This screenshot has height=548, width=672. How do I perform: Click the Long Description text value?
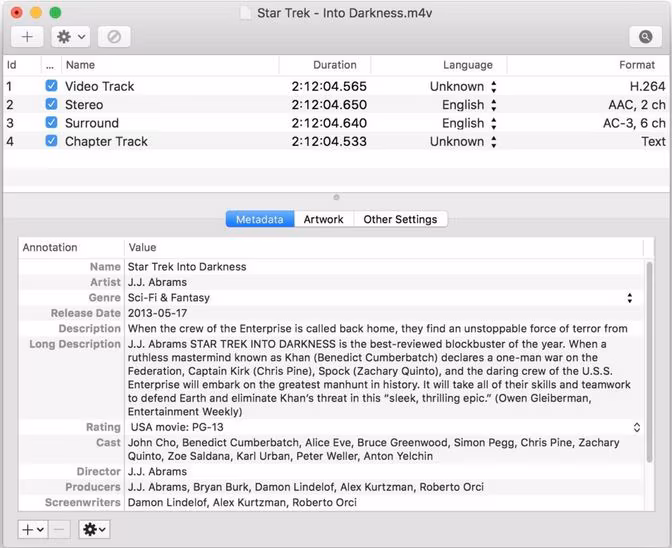[x=379, y=378]
